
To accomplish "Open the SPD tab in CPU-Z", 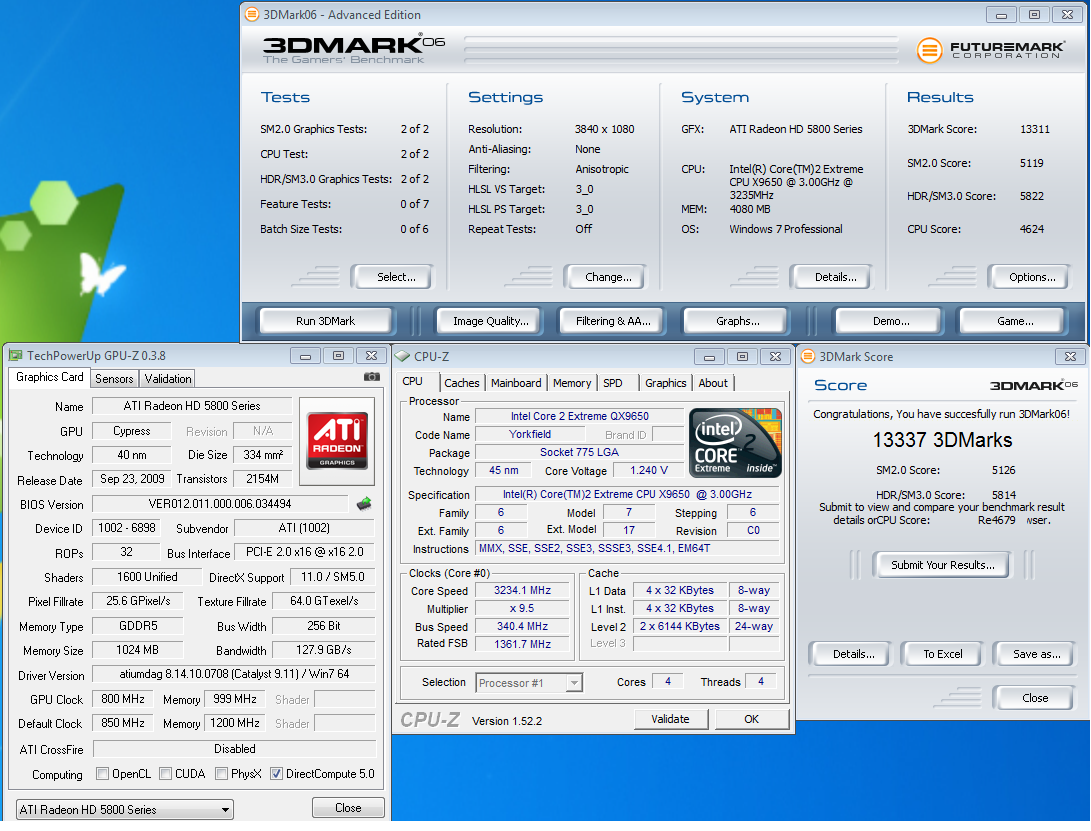I will [x=613, y=383].
